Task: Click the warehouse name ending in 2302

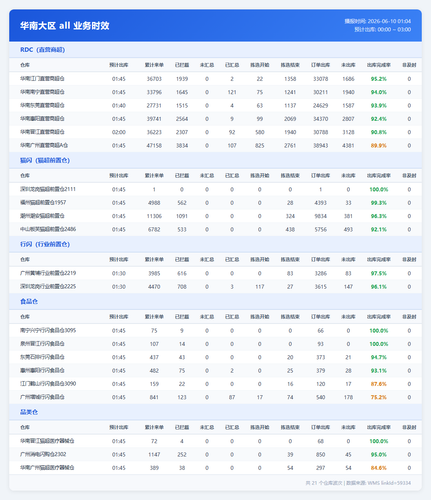Action: 43,454
